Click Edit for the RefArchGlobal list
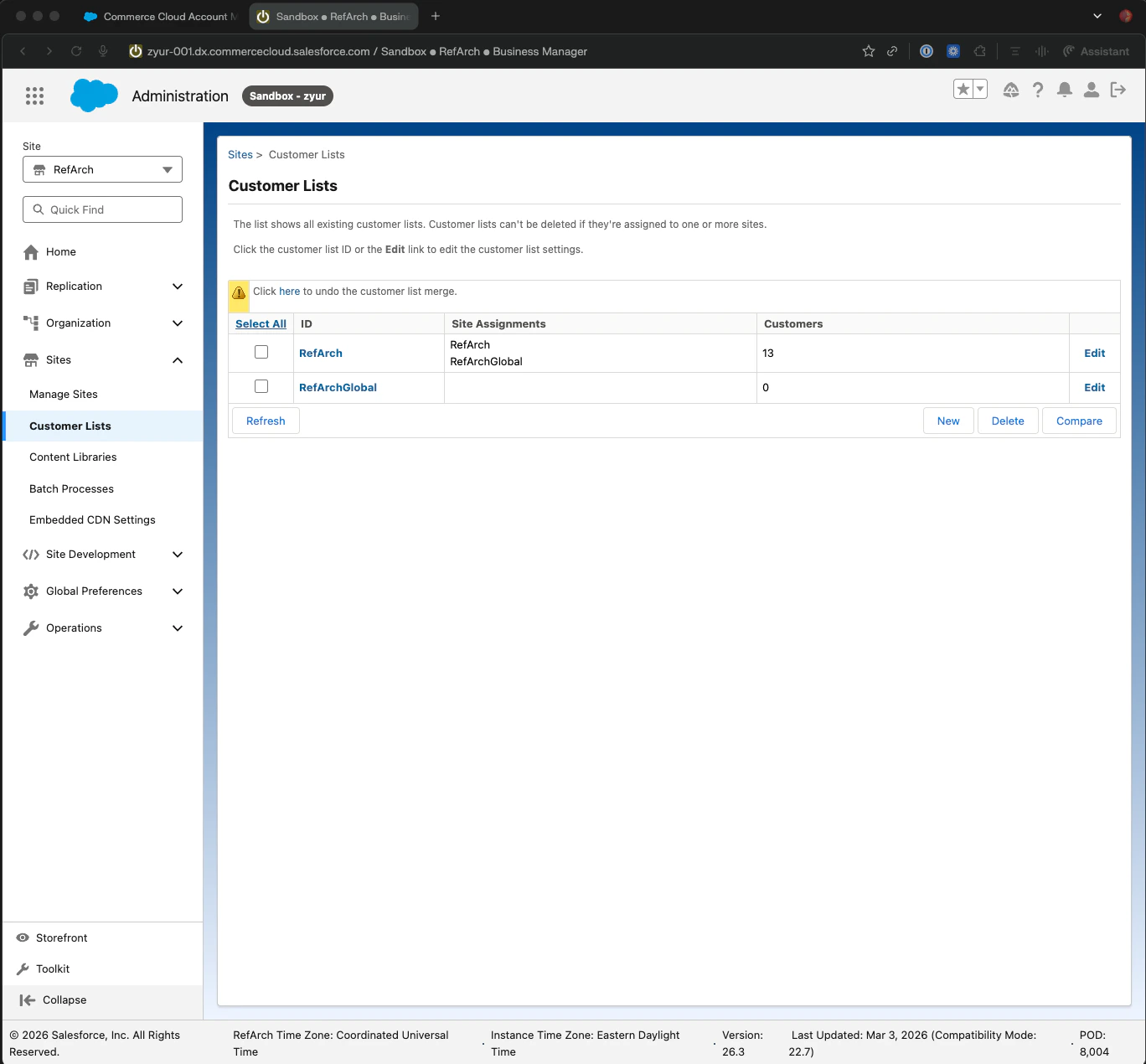The image size is (1146, 1064). (x=1095, y=388)
